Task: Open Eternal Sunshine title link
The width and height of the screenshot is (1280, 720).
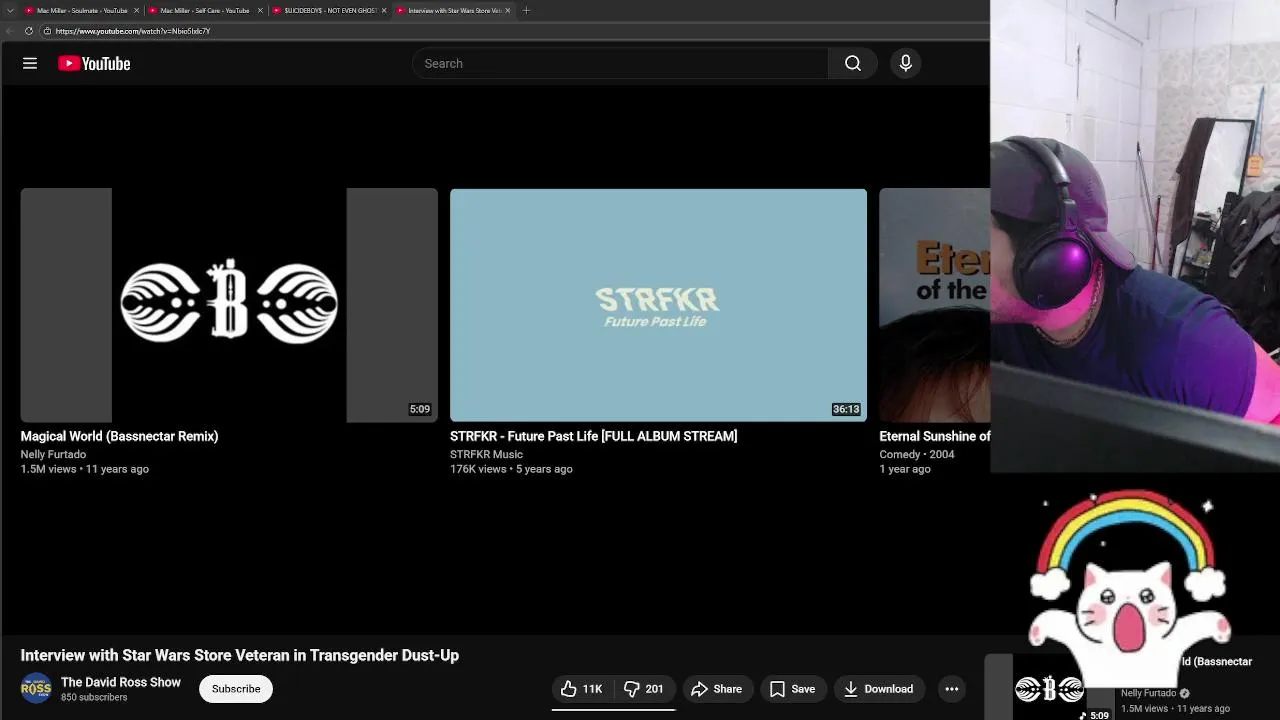Action: [935, 436]
